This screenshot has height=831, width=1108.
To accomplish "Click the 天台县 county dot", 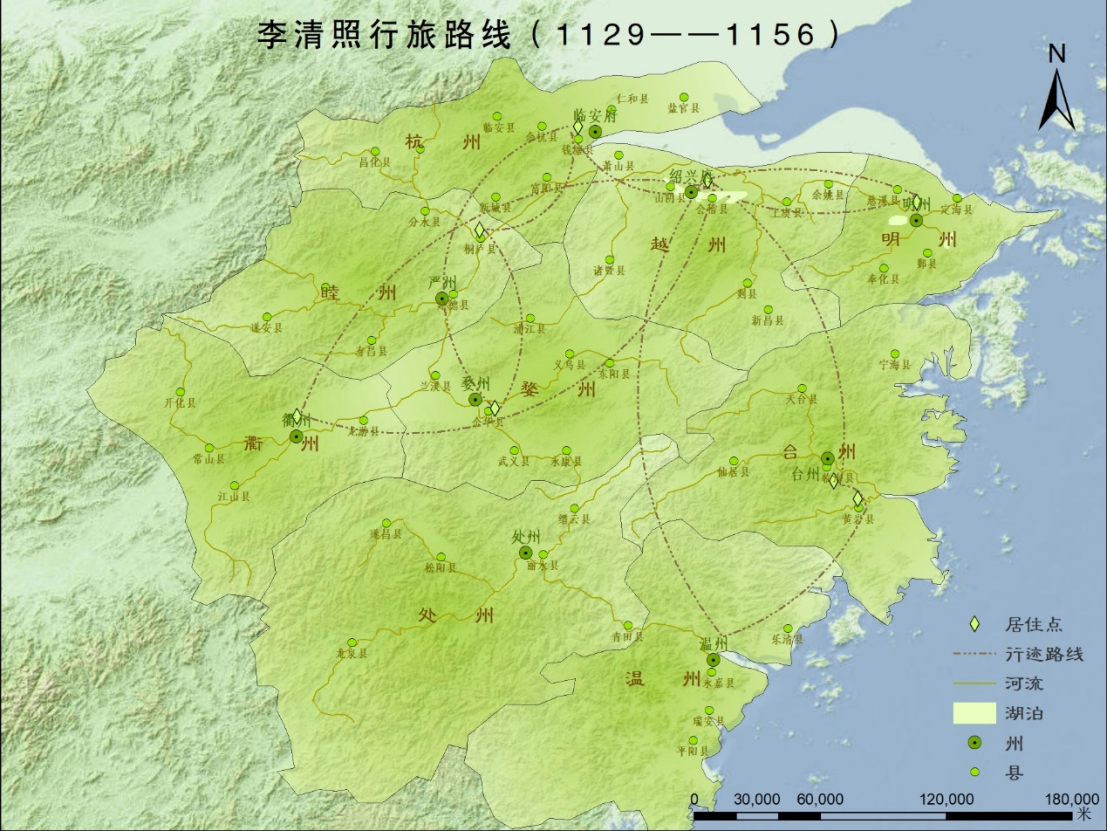I will coord(801,388).
